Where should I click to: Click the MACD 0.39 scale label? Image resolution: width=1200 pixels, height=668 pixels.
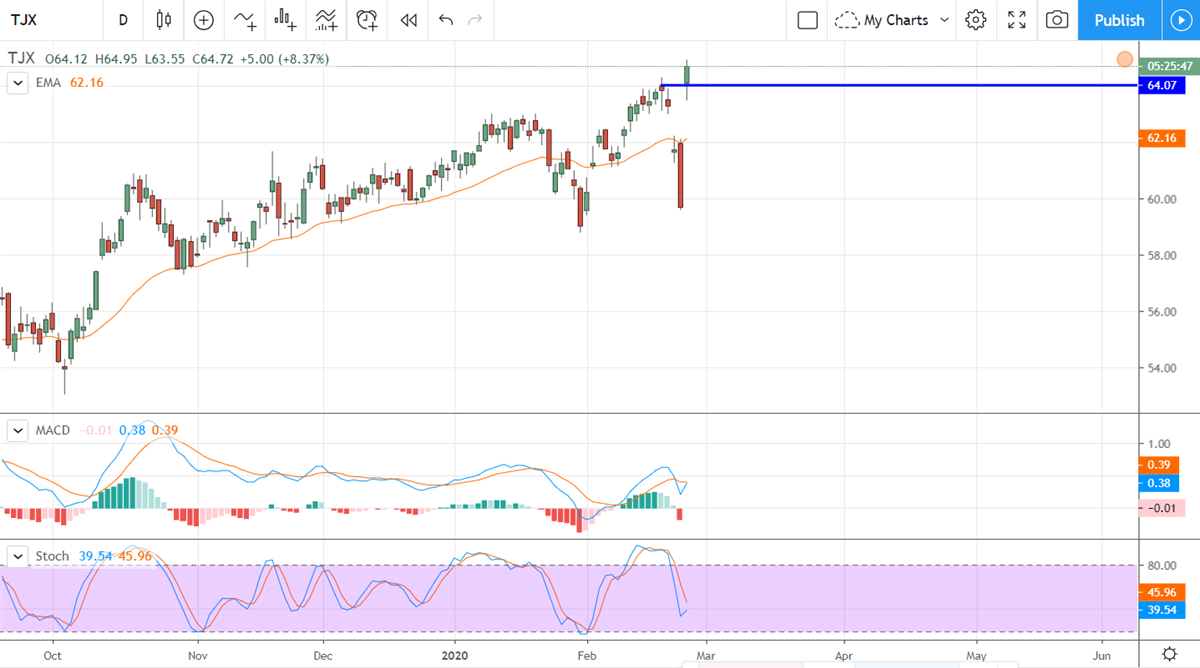click(1161, 465)
